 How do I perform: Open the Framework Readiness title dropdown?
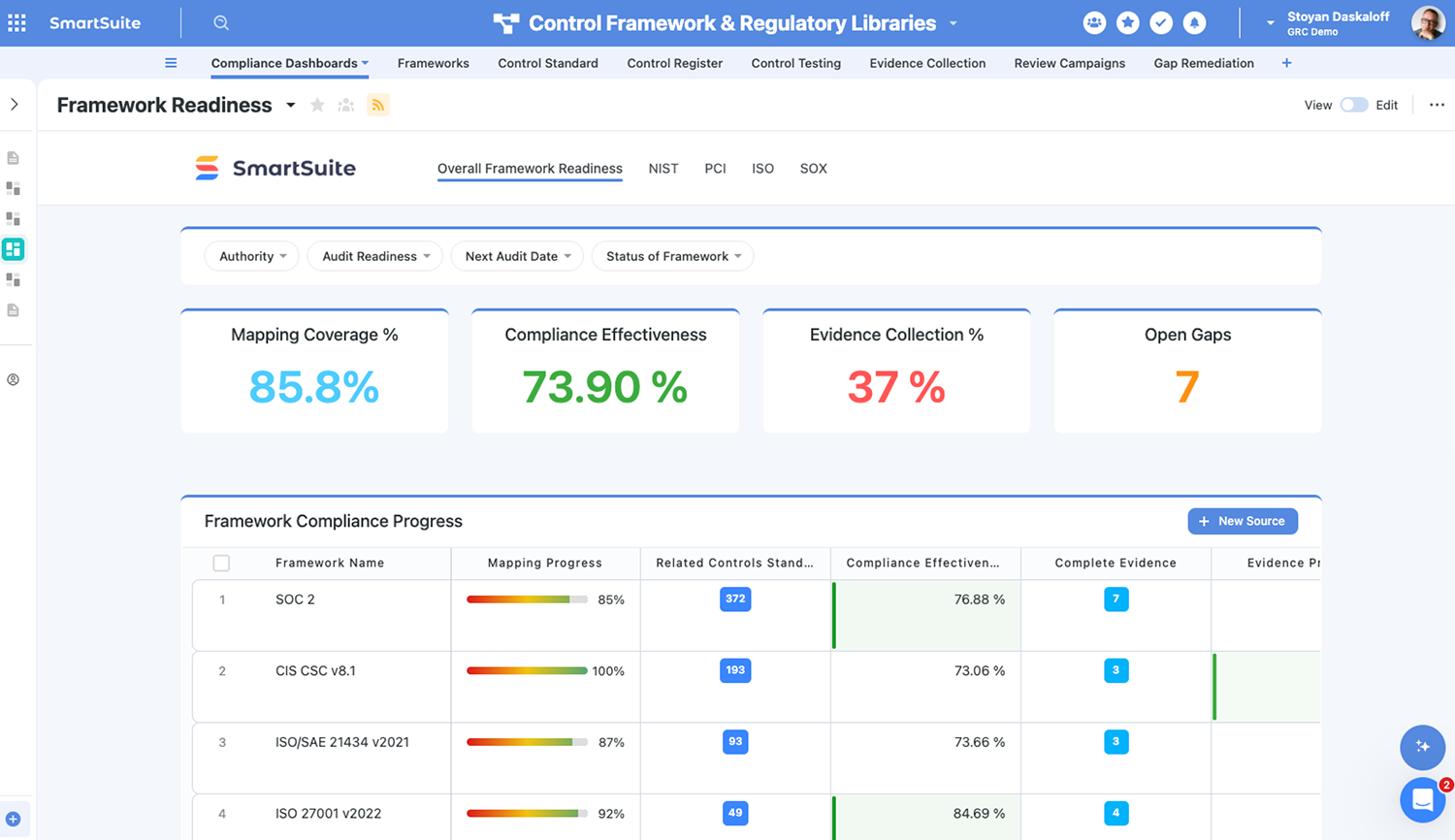click(290, 105)
